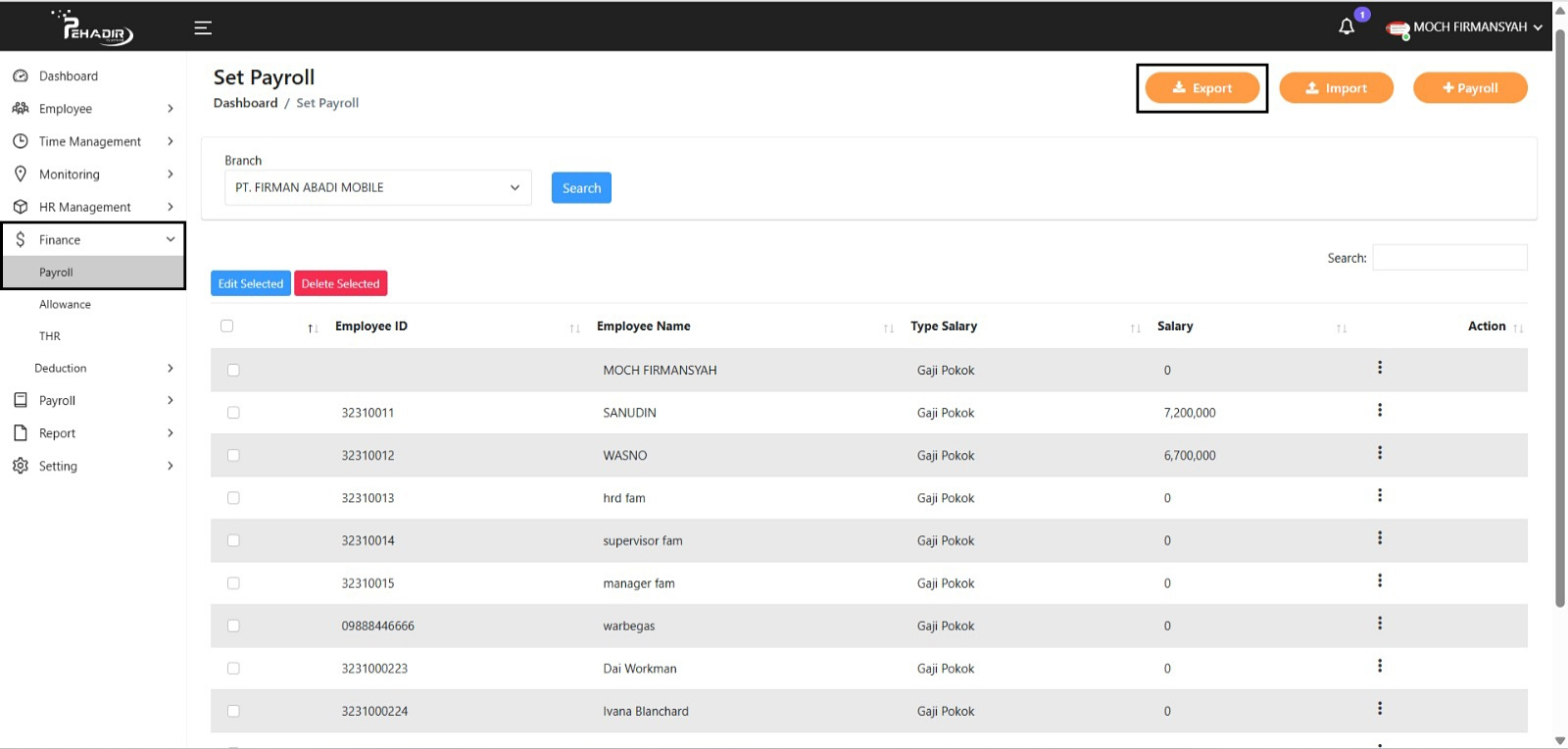Check the select-all checkbox in table header
The width and height of the screenshot is (1568, 749).
click(x=227, y=325)
